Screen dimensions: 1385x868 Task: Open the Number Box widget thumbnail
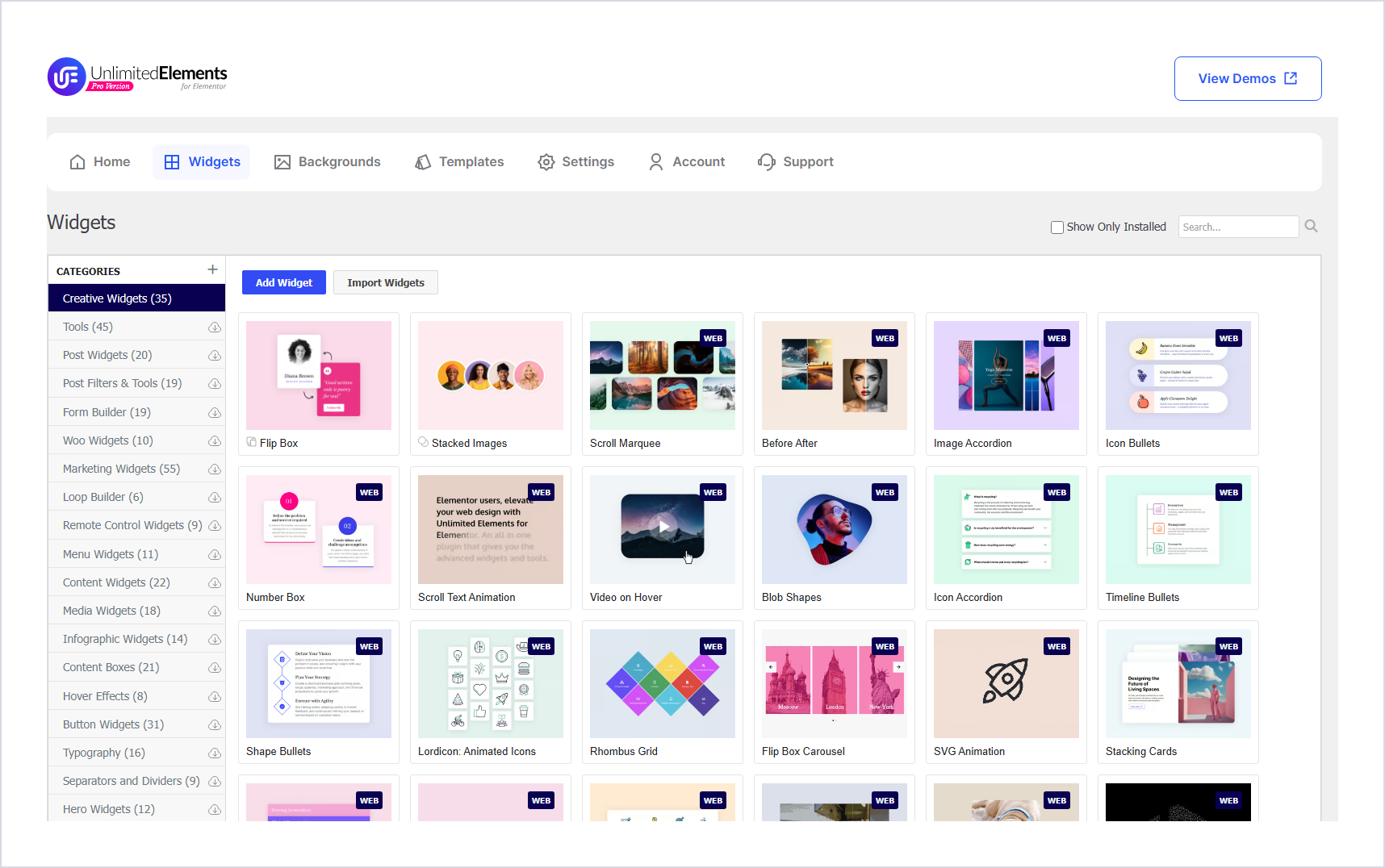coord(319,529)
